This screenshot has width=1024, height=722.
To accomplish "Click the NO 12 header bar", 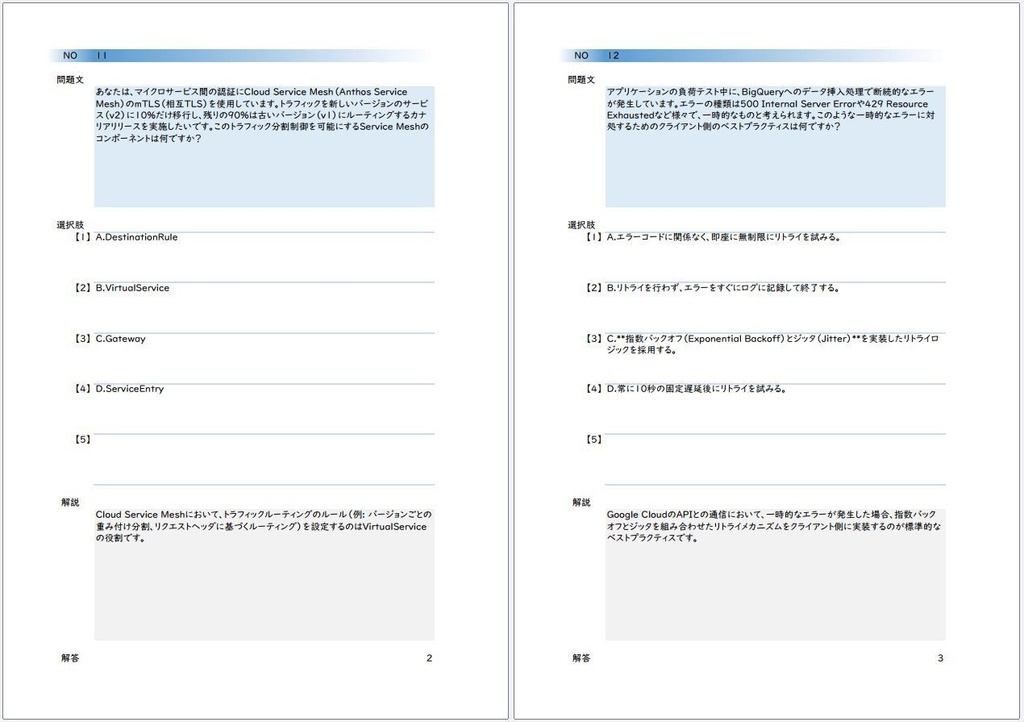I will (x=752, y=55).
